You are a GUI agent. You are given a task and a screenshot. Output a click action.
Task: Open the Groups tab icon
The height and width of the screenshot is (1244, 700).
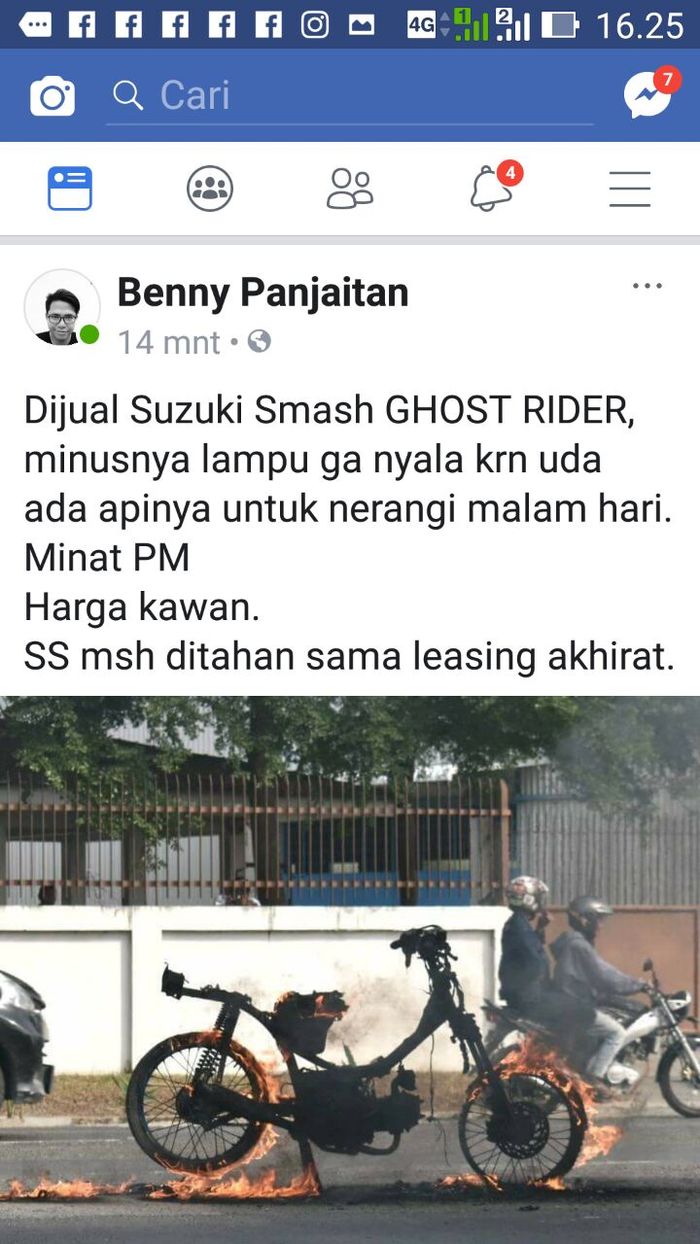(210, 188)
